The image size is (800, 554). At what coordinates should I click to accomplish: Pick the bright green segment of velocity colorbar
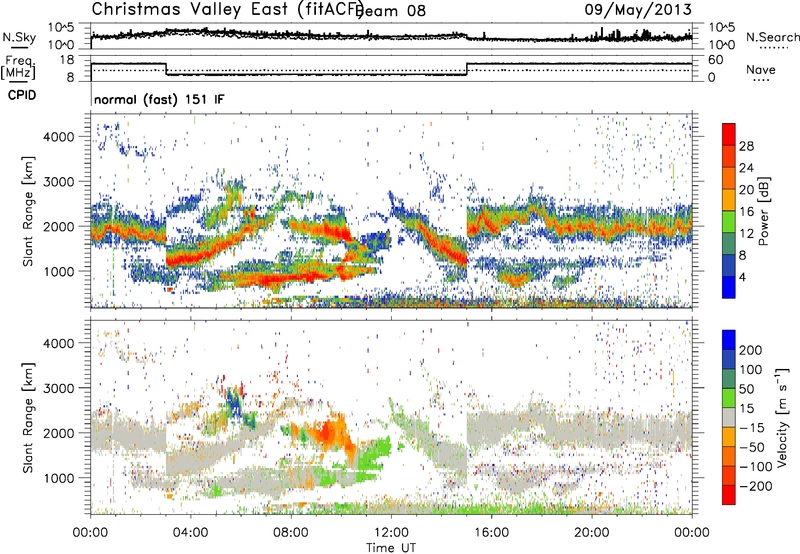coord(729,398)
